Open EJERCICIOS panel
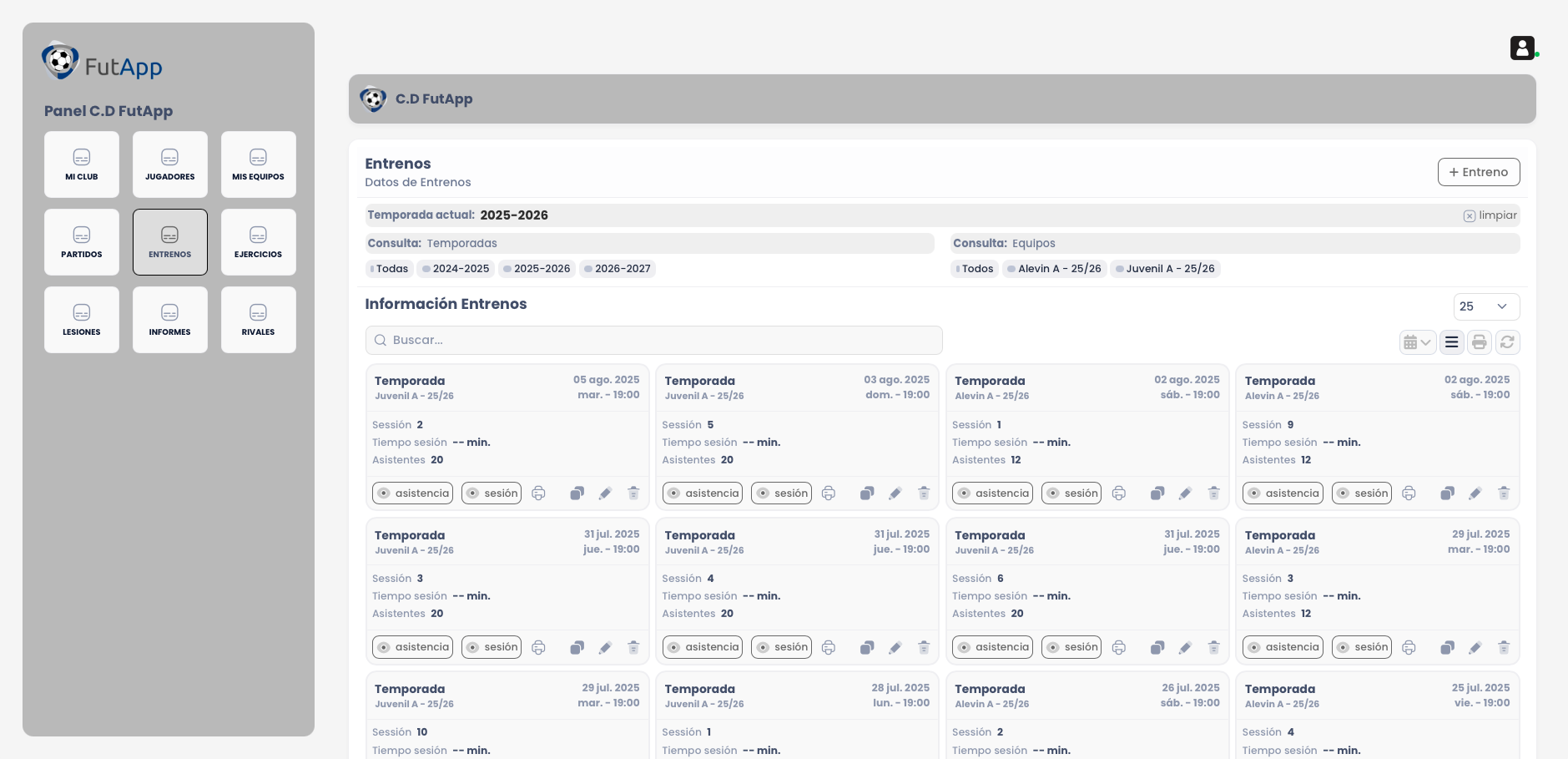 click(x=259, y=242)
